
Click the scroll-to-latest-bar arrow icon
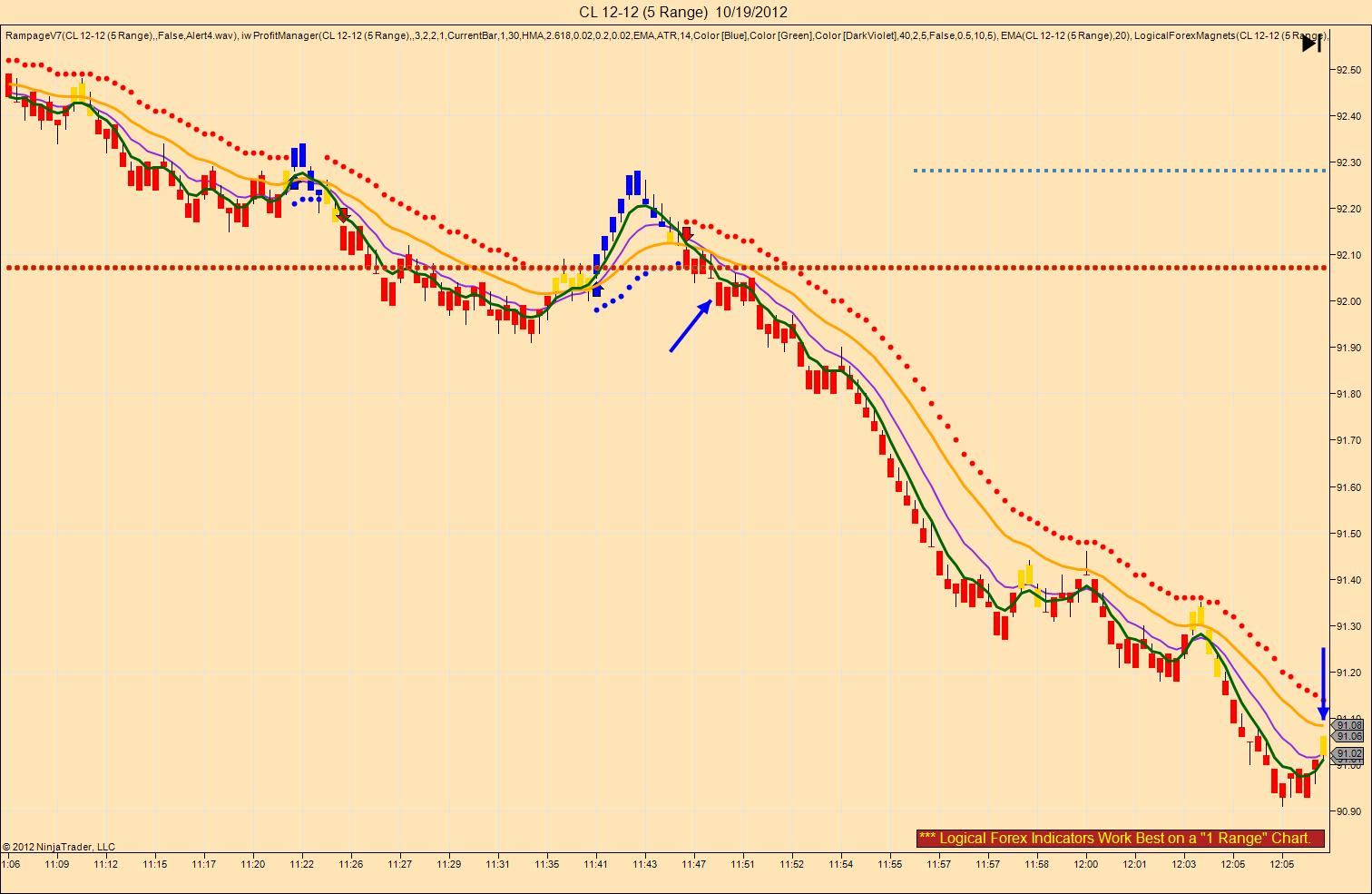(x=1312, y=44)
